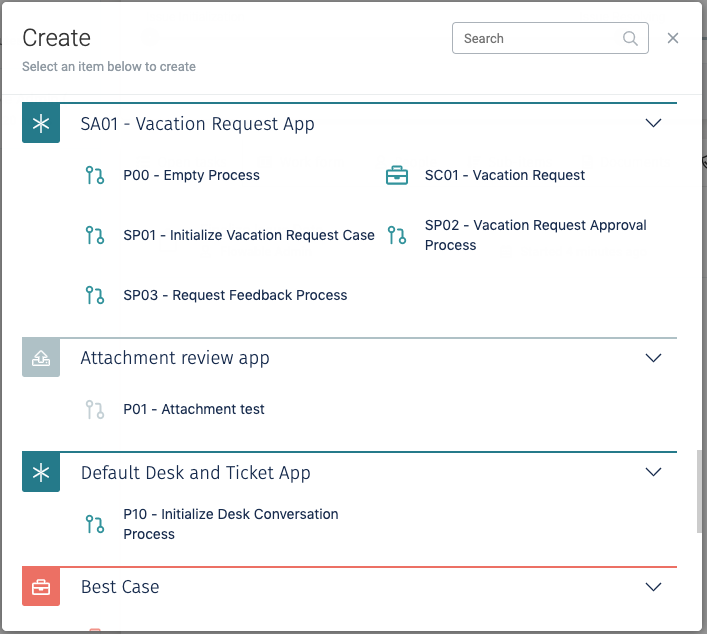The width and height of the screenshot is (707, 634).
Task: Click the Default Desk and Ticket App asterisk icon
Action: pyautogui.click(x=41, y=473)
